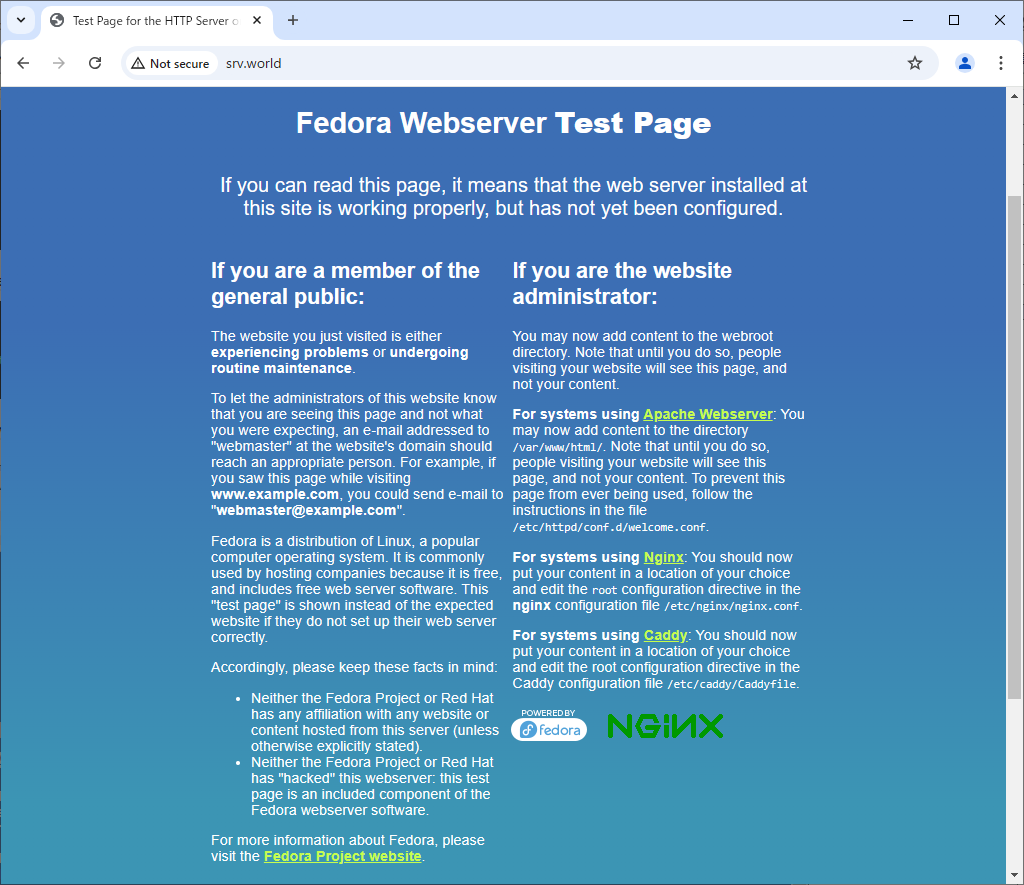The width and height of the screenshot is (1024, 885).
Task: Maximize the Chrome browser window
Action: 954,20
